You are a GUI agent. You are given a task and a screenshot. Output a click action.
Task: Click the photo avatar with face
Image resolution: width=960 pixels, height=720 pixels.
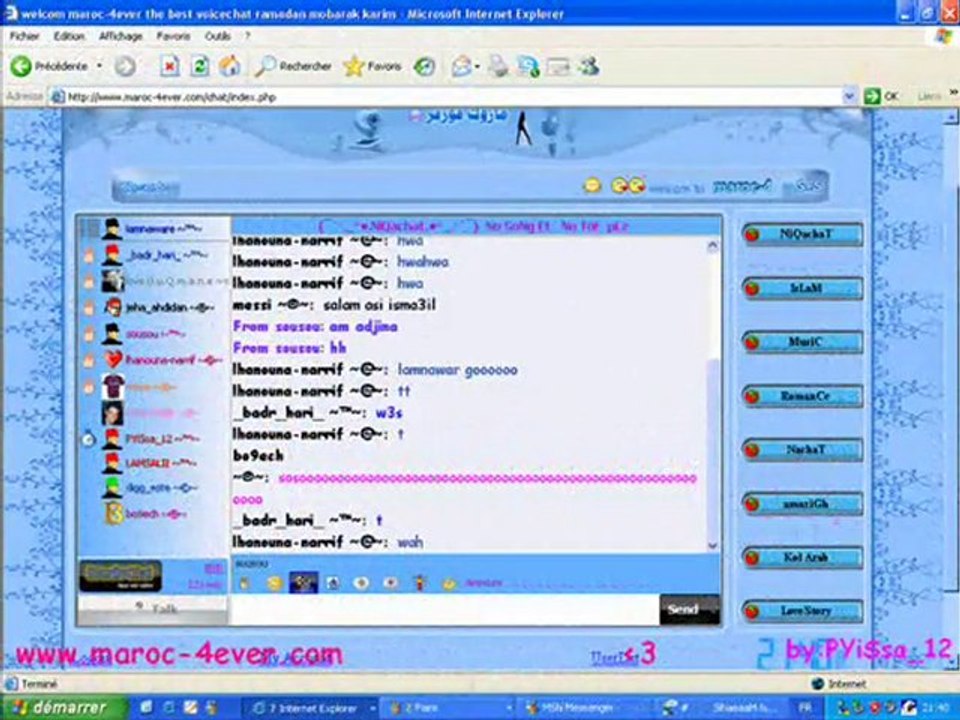point(112,413)
